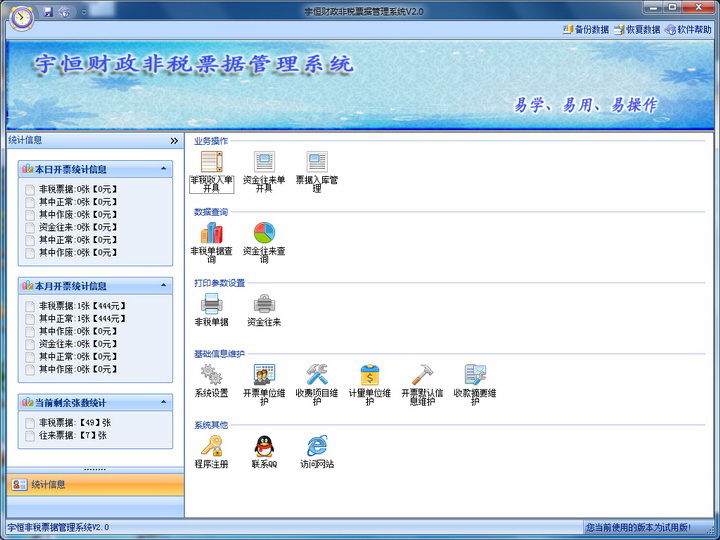This screenshot has height=540, width=720.
Task: Click 软件帮助 button
Action: [x=688, y=29]
